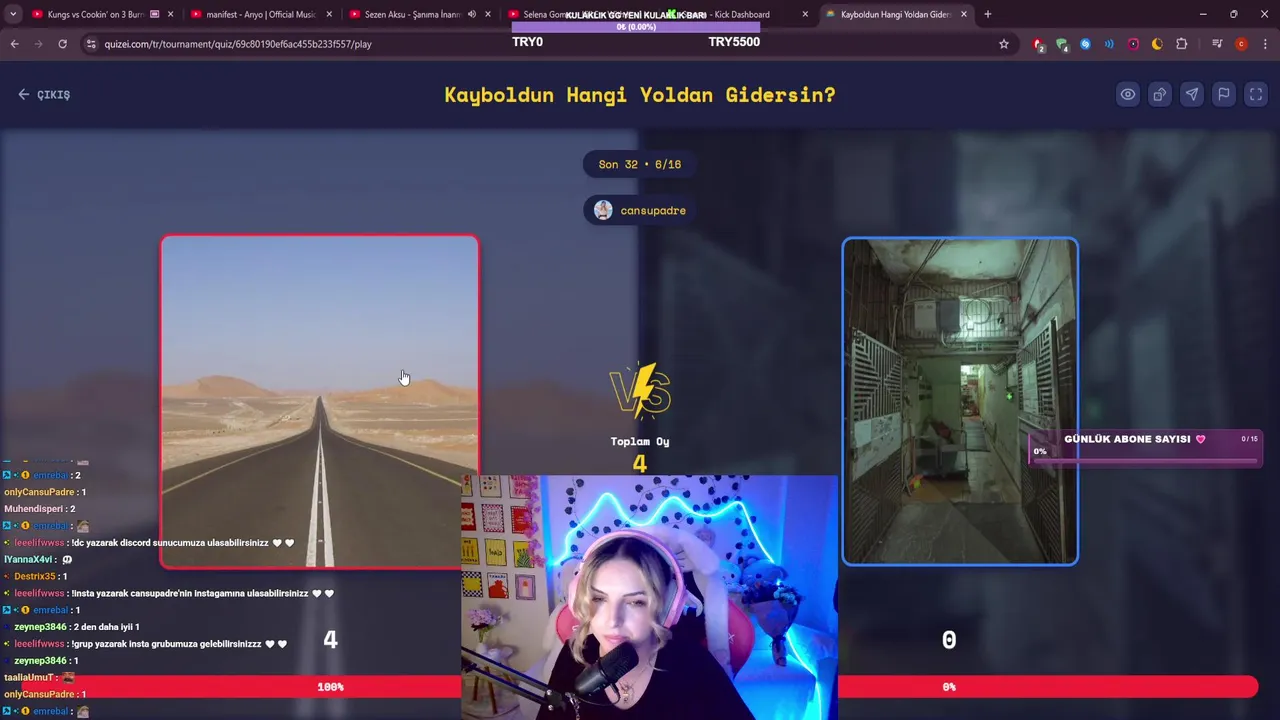Click the Son 32 • 6/16 round indicator
1280x720 pixels.
pos(640,164)
